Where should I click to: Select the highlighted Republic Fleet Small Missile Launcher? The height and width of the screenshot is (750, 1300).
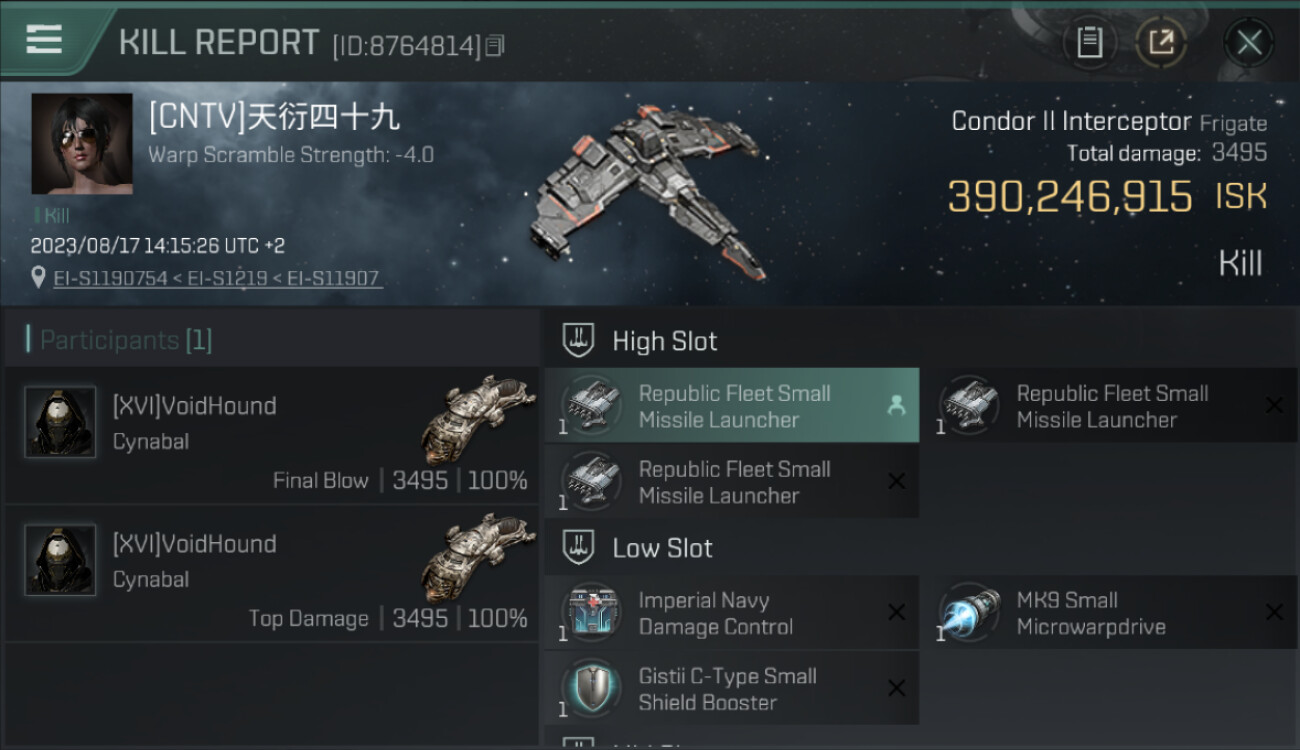click(732, 405)
